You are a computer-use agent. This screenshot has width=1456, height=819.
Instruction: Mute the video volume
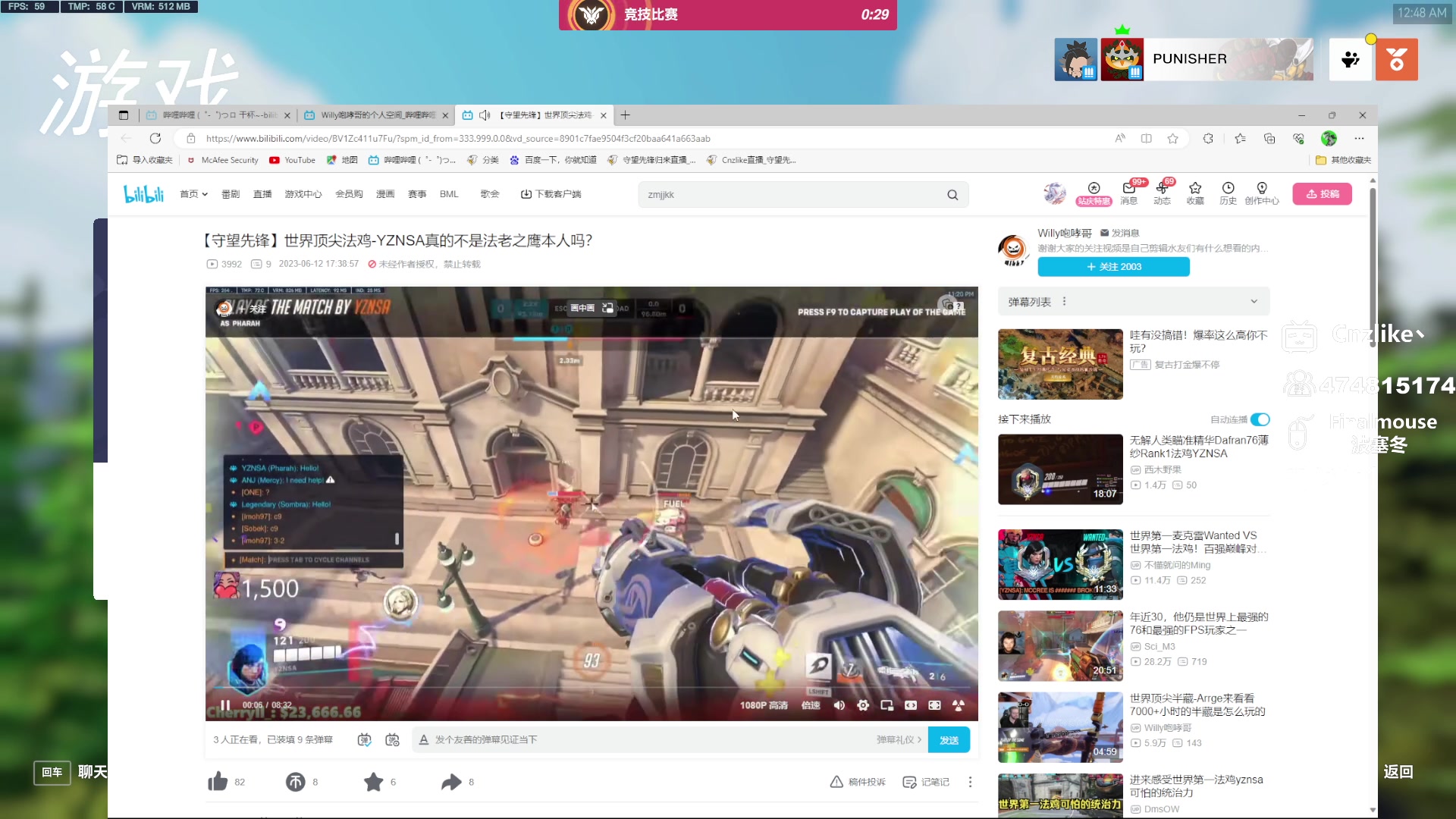[839, 705]
